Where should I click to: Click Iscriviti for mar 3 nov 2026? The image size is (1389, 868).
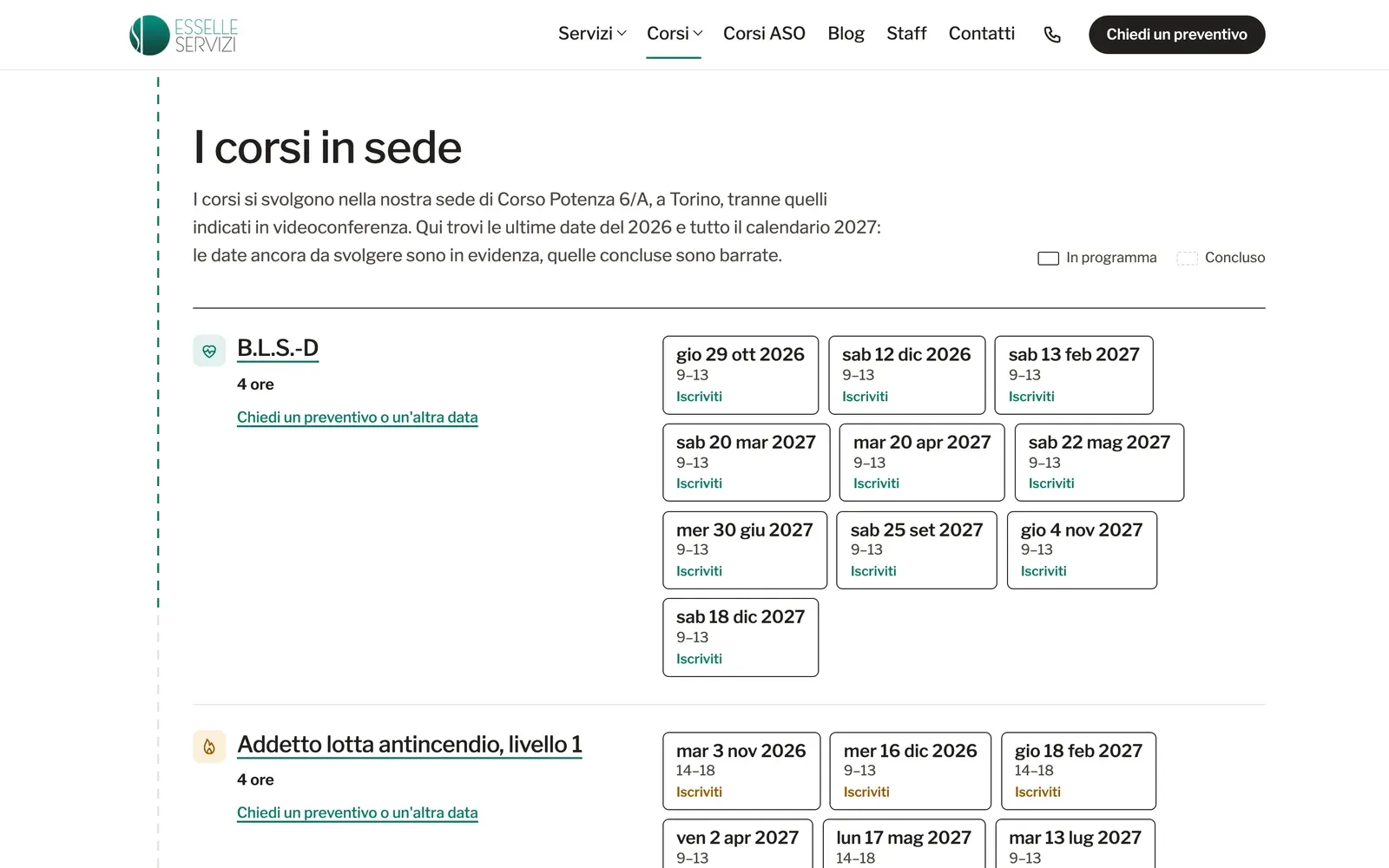[x=699, y=792]
